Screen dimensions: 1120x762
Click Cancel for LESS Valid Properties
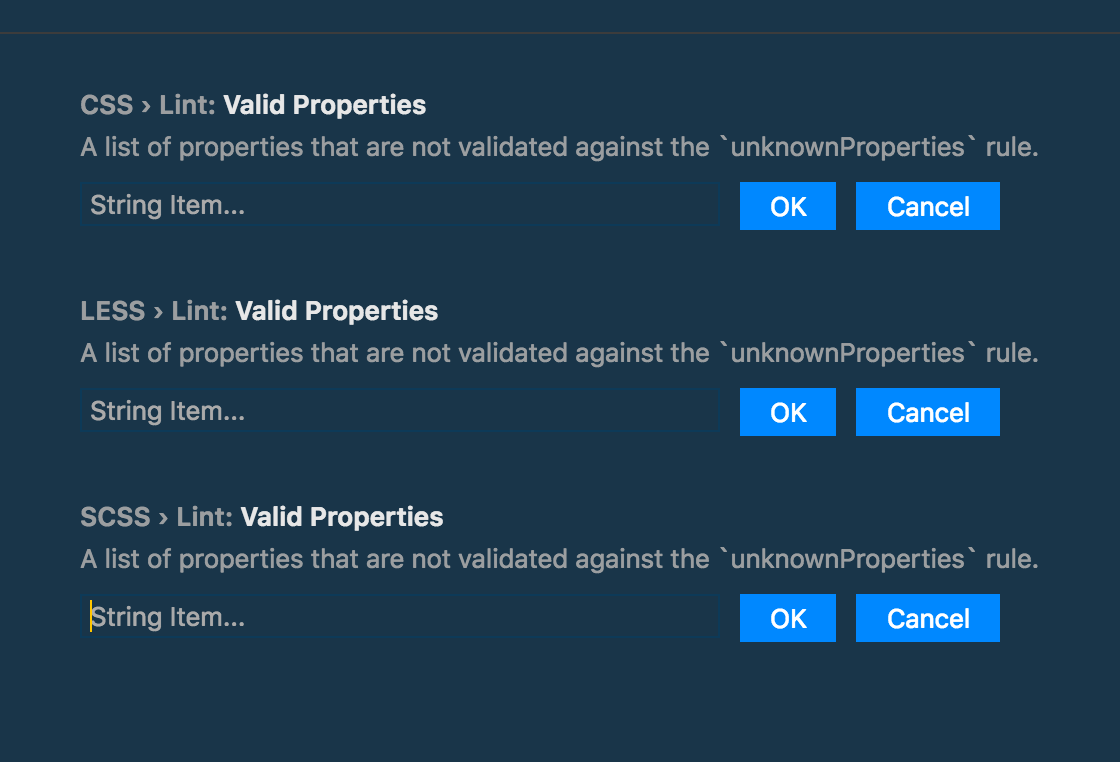click(x=927, y=411)
